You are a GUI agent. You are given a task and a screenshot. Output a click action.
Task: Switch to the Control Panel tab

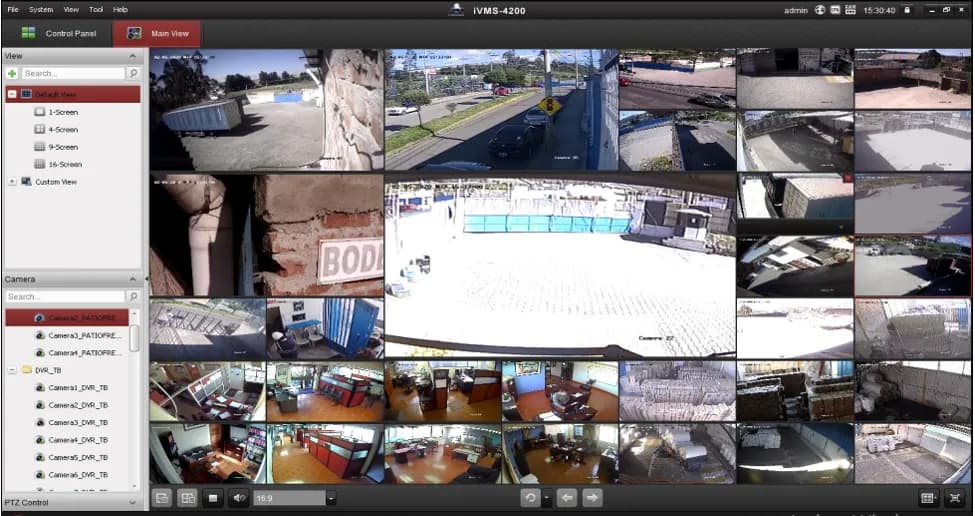[58, 34]
